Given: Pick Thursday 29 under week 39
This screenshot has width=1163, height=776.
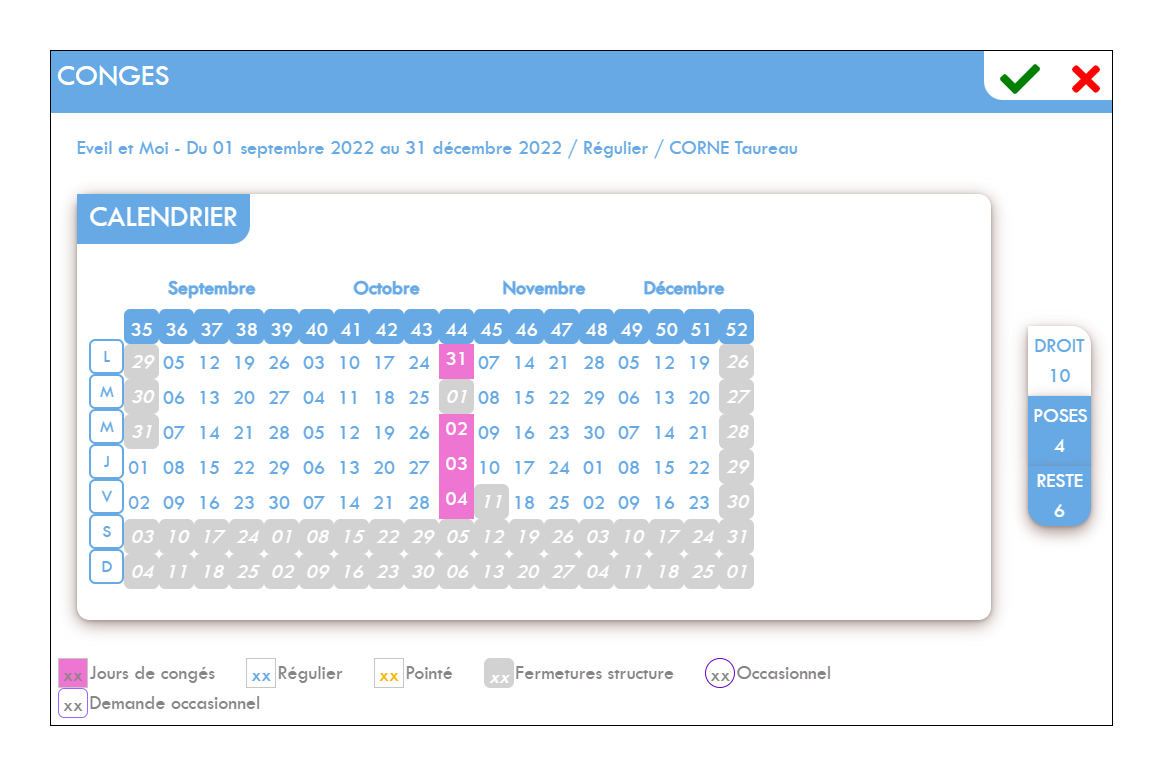Looking at the screenshot, I should 279,467.
